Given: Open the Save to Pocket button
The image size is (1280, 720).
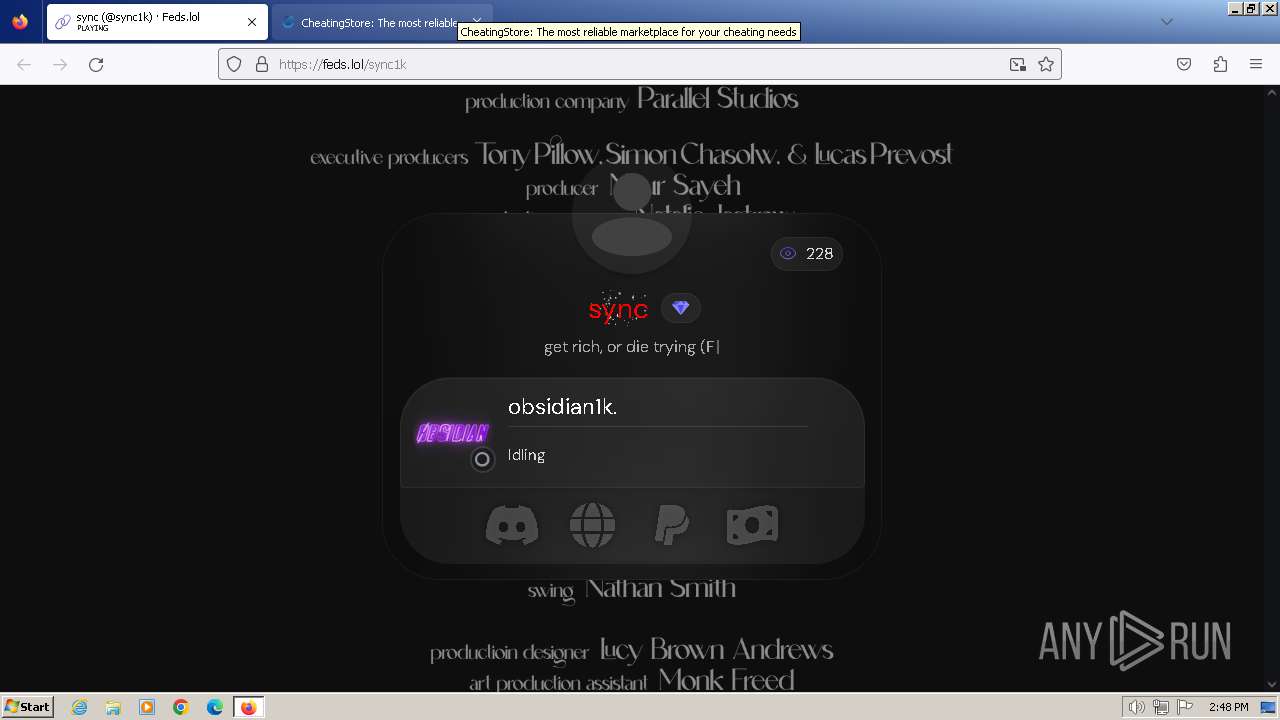Looking at the screenshot, I should pyautogui.click(x=1184, y=64).
